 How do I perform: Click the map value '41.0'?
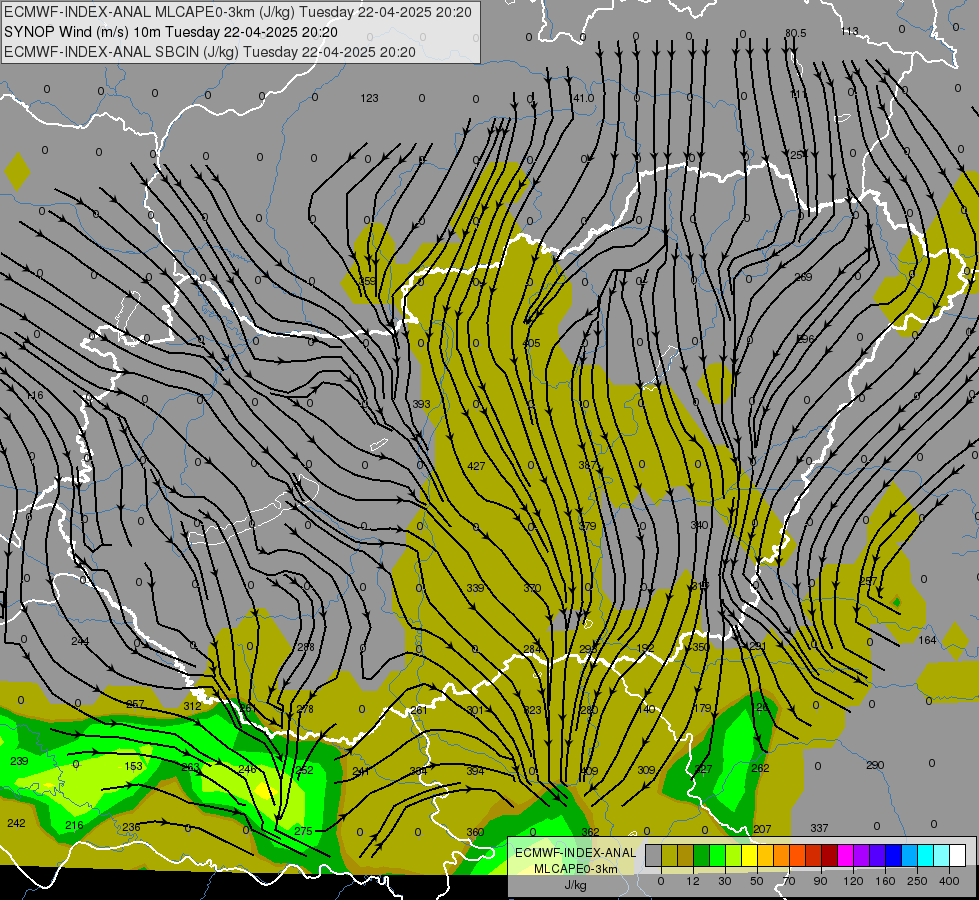tap(583, 98)
